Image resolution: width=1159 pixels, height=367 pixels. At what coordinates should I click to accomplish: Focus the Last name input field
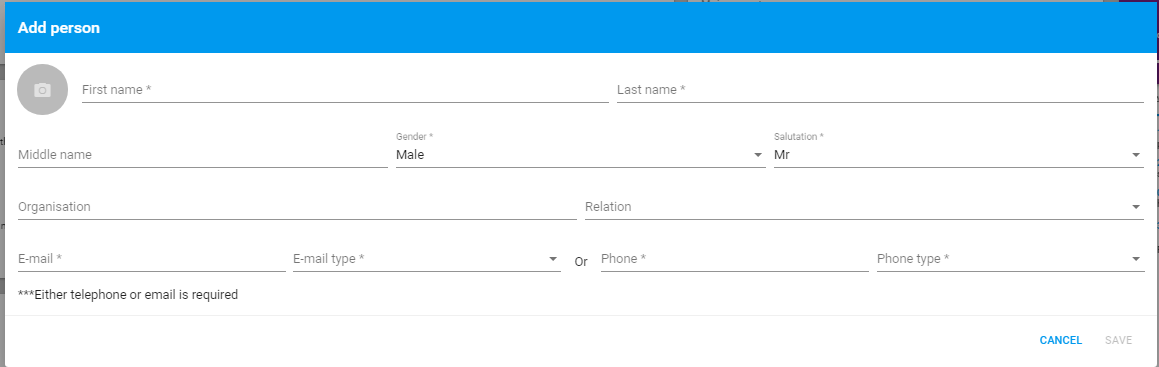pyautogui.click(x=880, y=90)
